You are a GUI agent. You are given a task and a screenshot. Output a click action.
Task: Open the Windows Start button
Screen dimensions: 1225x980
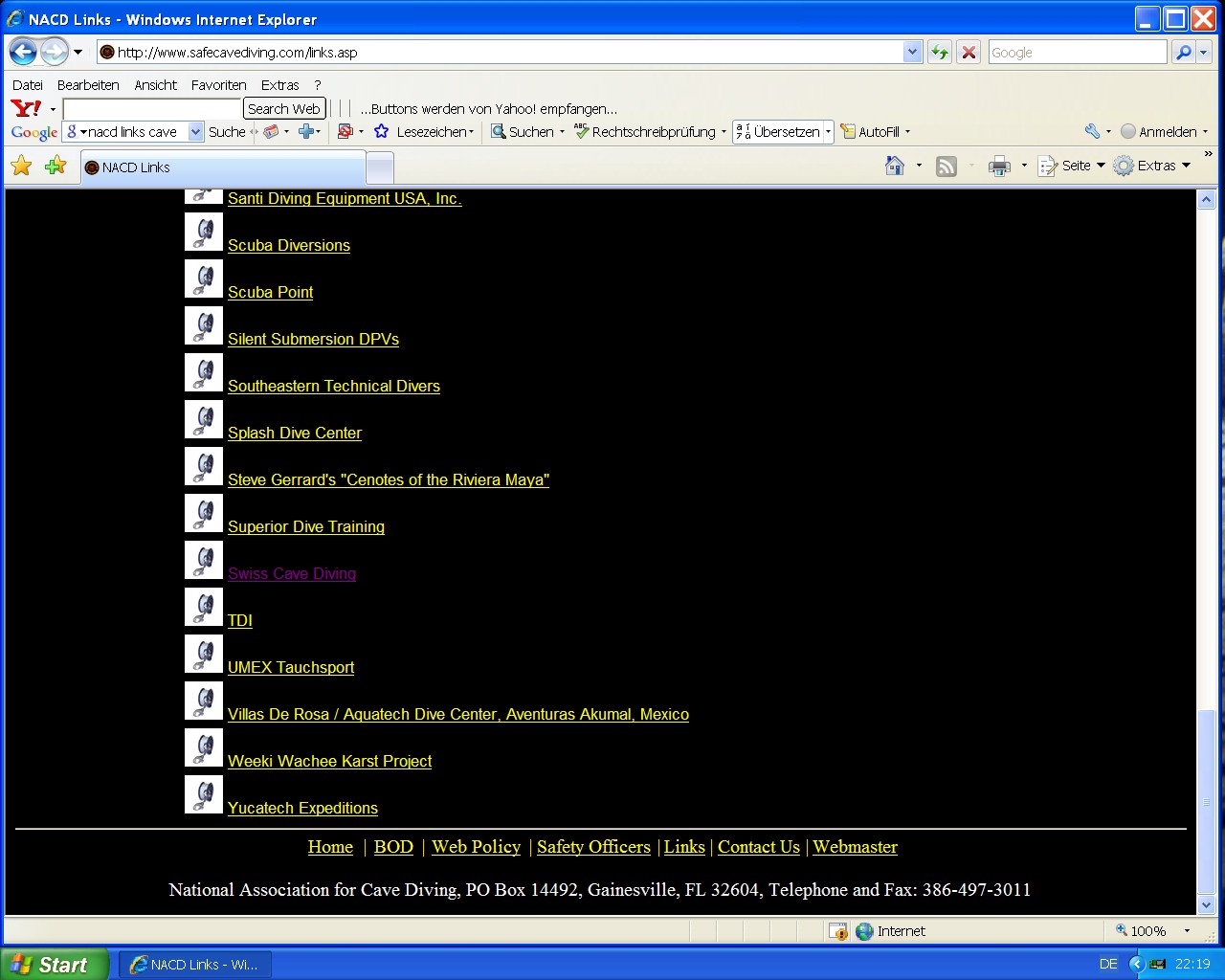pyautogui.click(x=54, y=965)
